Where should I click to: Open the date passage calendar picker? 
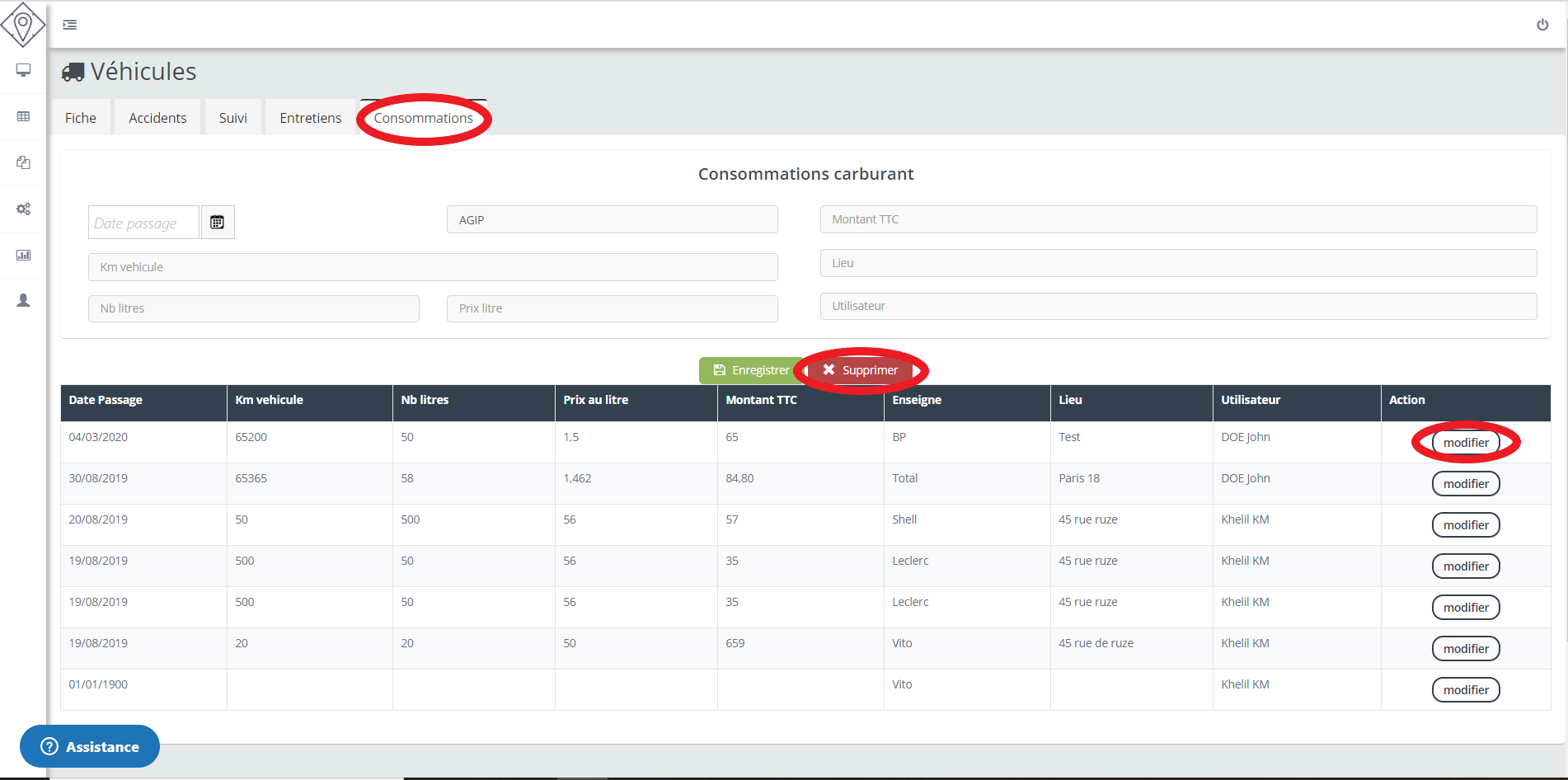pos(217,223)
